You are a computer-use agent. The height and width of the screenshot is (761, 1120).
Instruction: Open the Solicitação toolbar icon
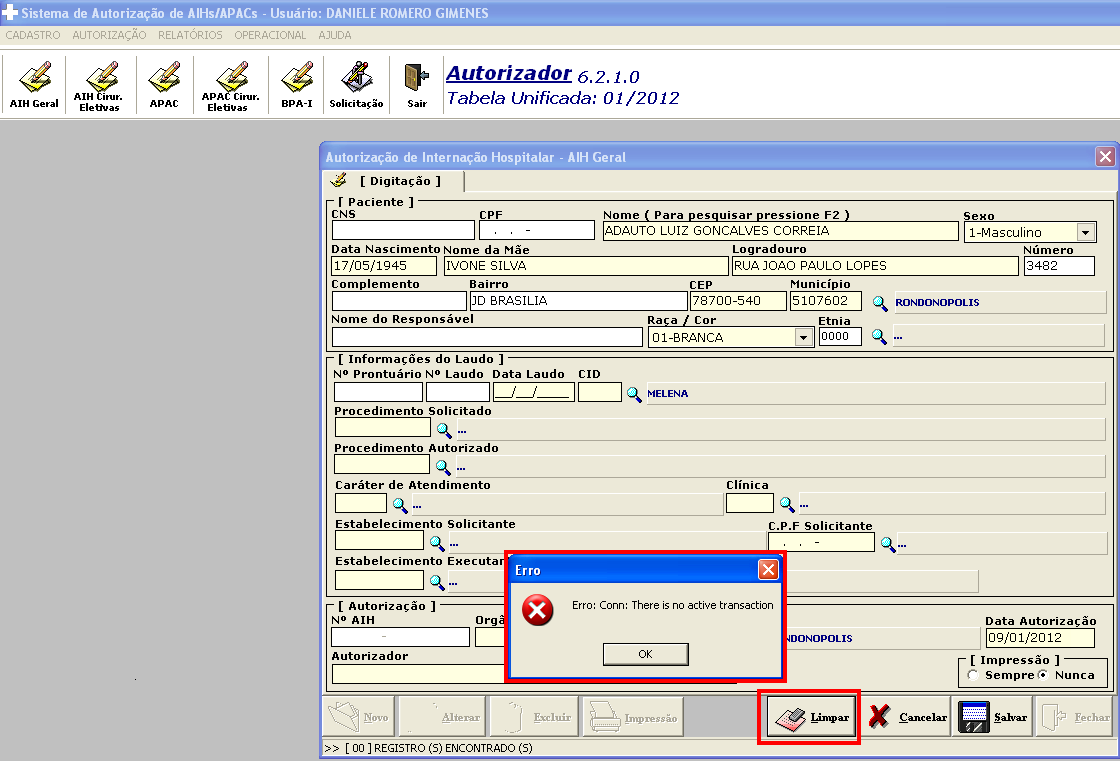[x=356, y=84]
